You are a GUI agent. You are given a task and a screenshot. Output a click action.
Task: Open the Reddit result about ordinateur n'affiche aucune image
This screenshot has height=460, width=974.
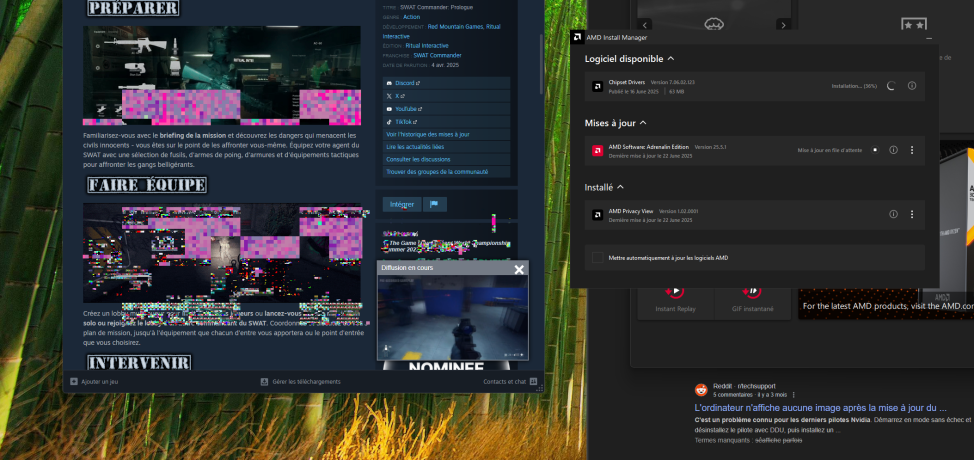click(x=821, y=408)
